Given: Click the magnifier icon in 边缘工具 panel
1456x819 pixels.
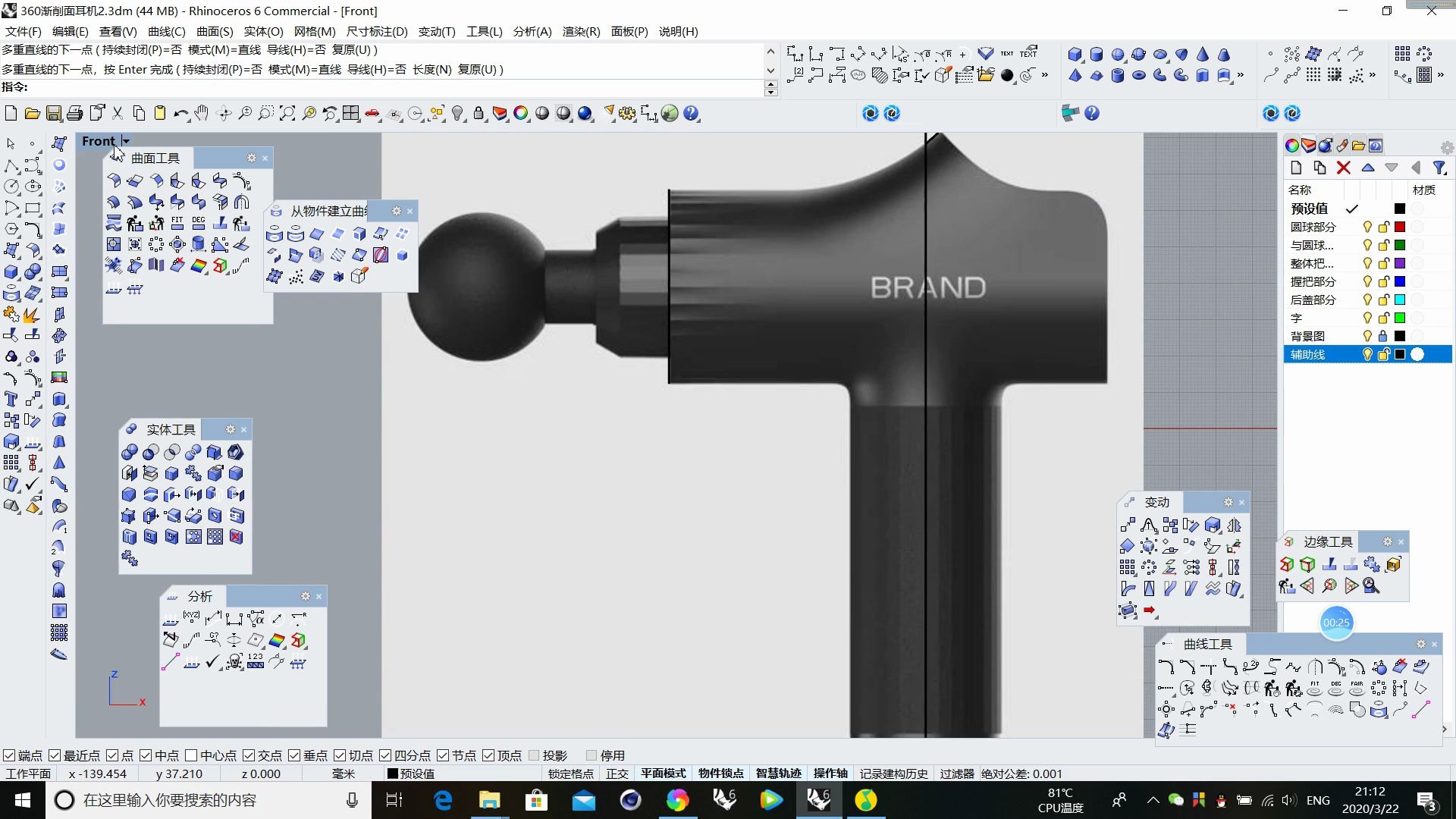Looking at the screenshot, I should point(1371,586).
